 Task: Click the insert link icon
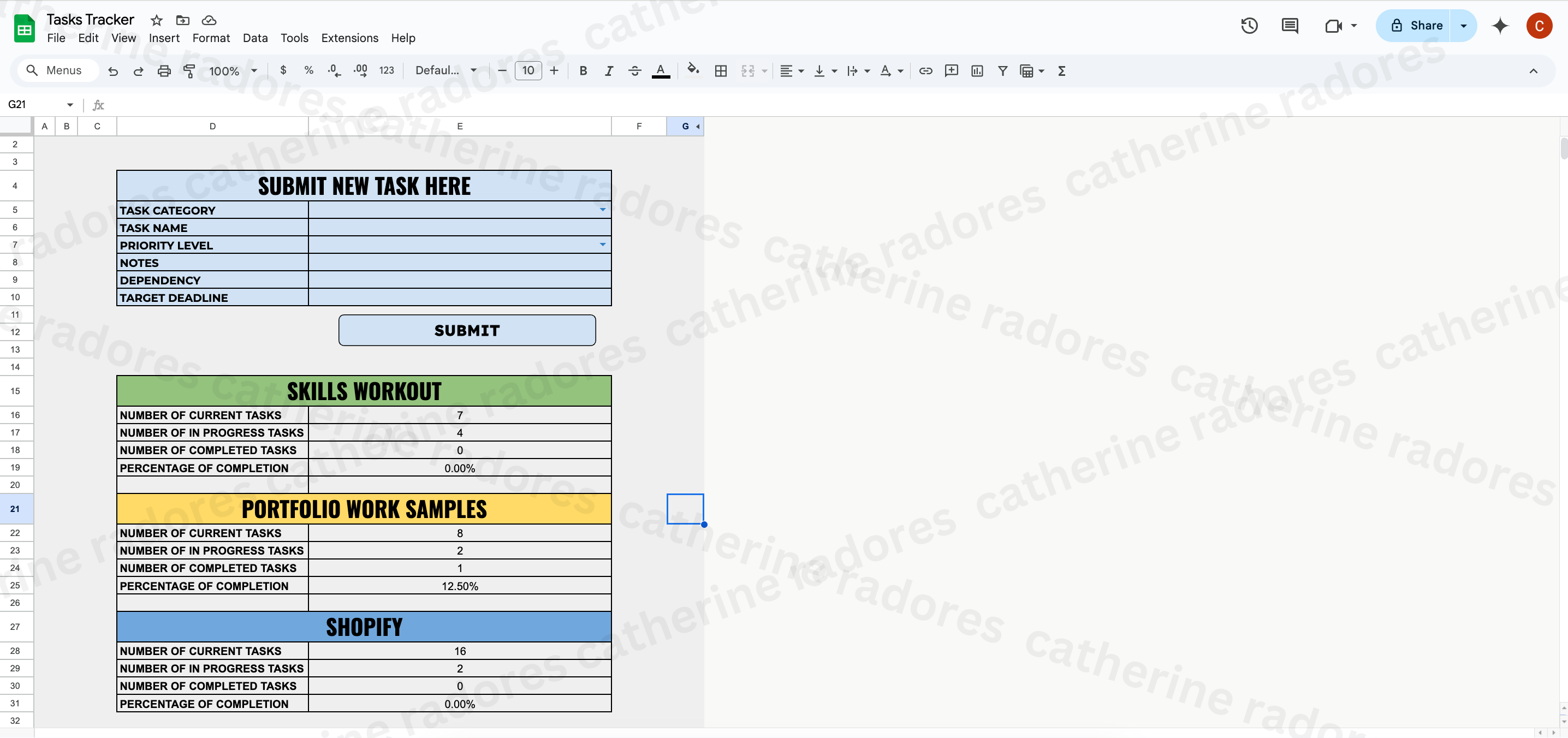pyautogui.click(x=925, y=71)
